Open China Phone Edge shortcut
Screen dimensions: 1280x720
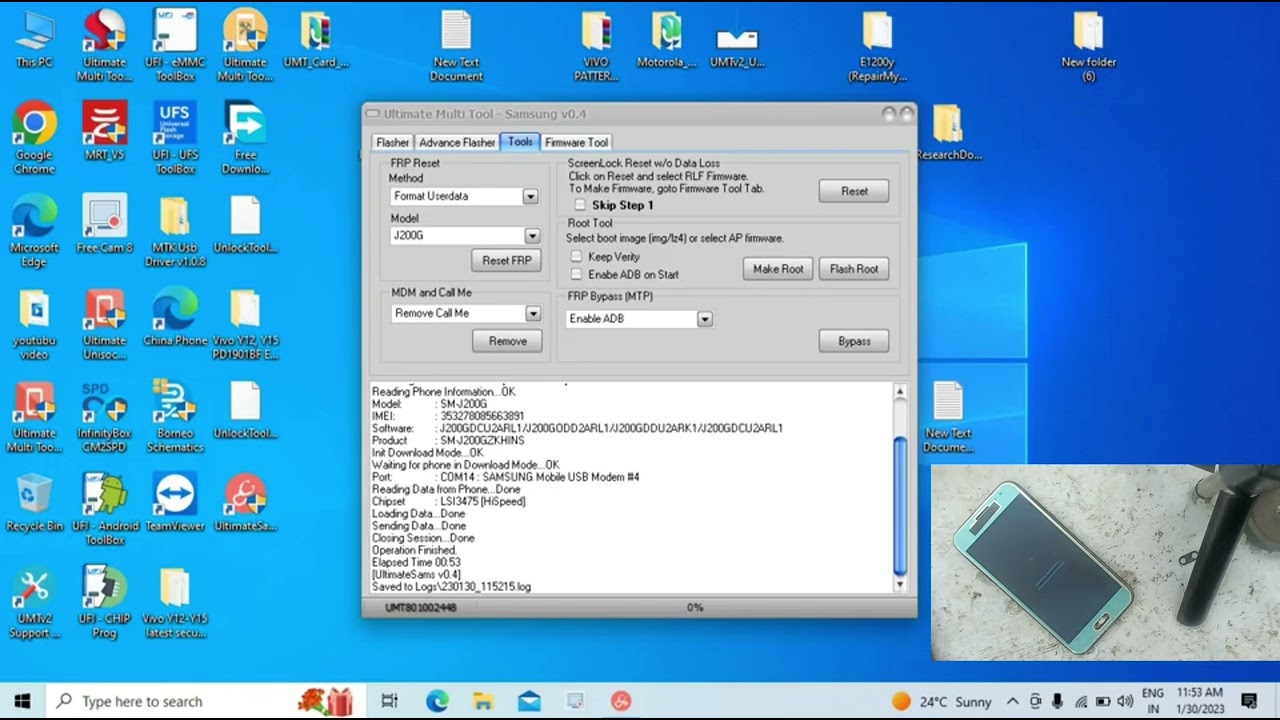pos(175,317)
